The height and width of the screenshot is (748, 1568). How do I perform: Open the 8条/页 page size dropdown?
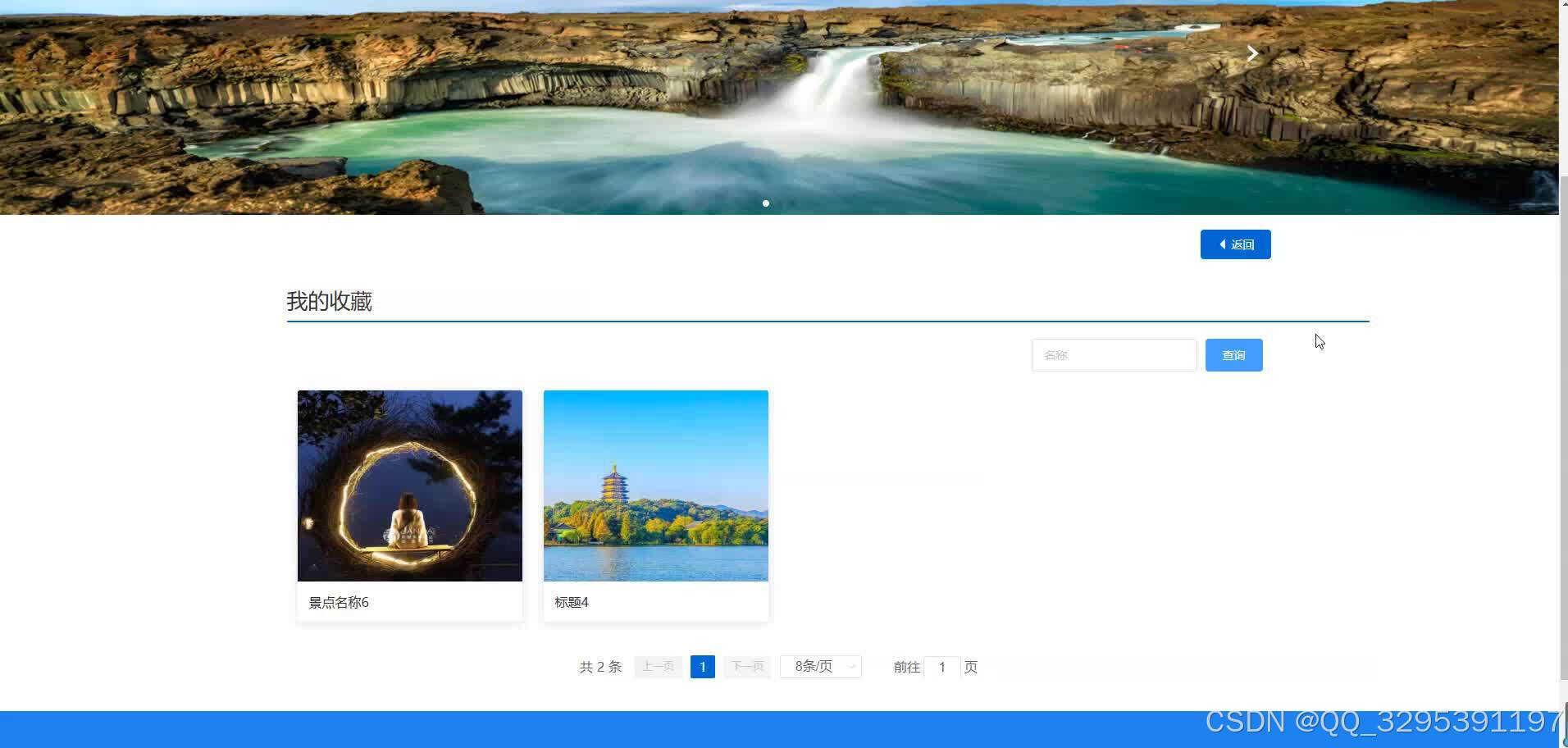click(821, 667)
